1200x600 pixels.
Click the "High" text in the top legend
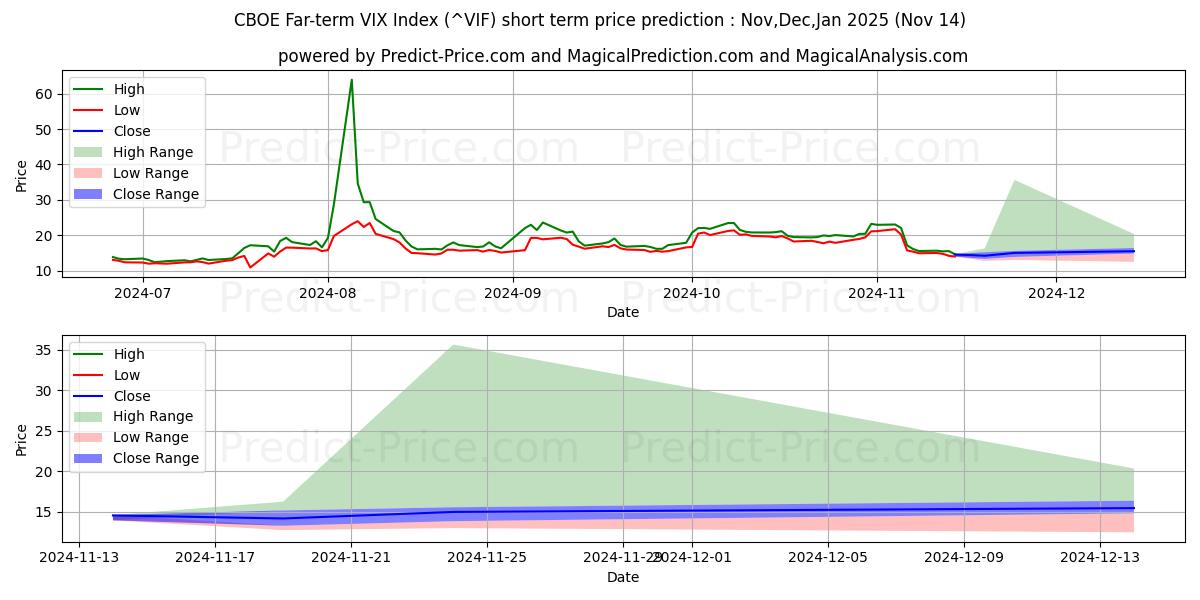129,89
